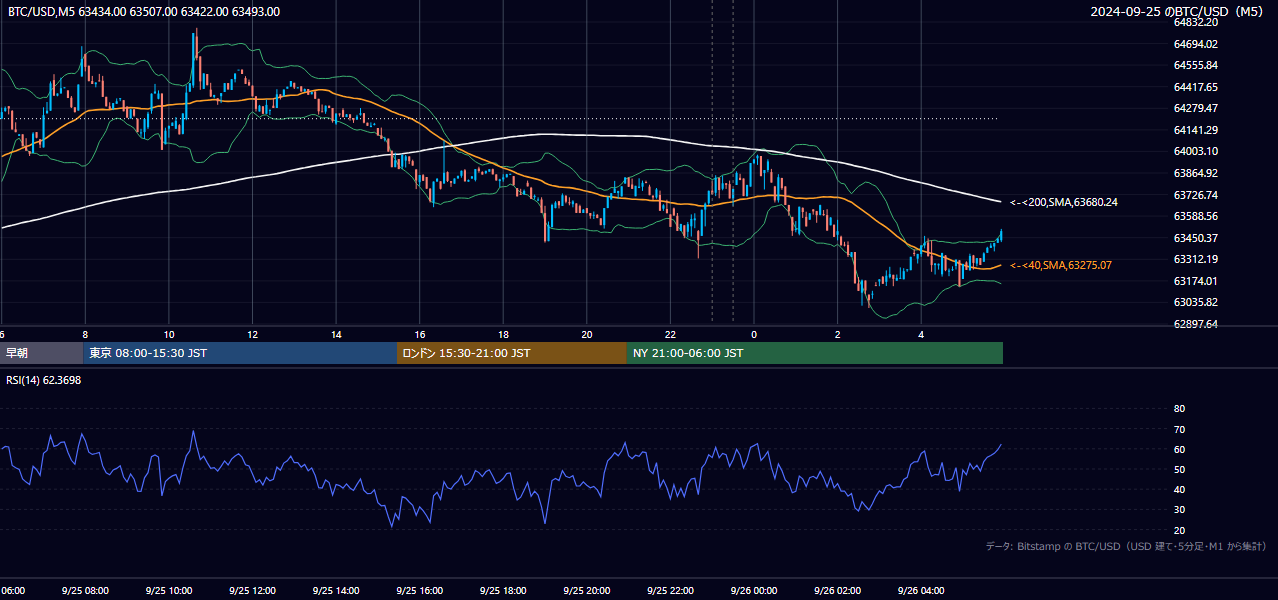The image size is (1278, 600).
Task: Click price axis value 64832.20
Action: click(x=1196, y=22)
